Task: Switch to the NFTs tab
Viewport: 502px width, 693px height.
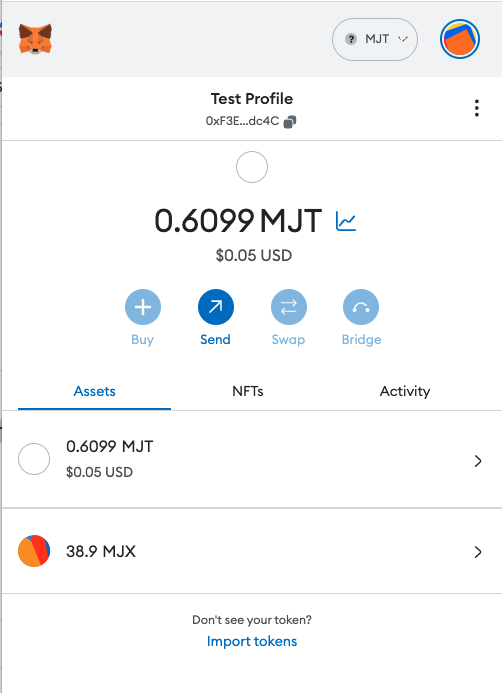Action: [x=247, y=392]
